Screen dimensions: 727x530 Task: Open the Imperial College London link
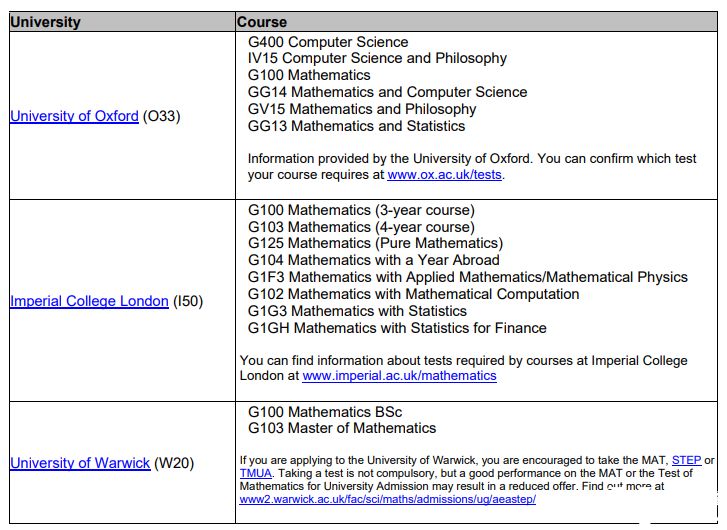[x=89, y=301]
